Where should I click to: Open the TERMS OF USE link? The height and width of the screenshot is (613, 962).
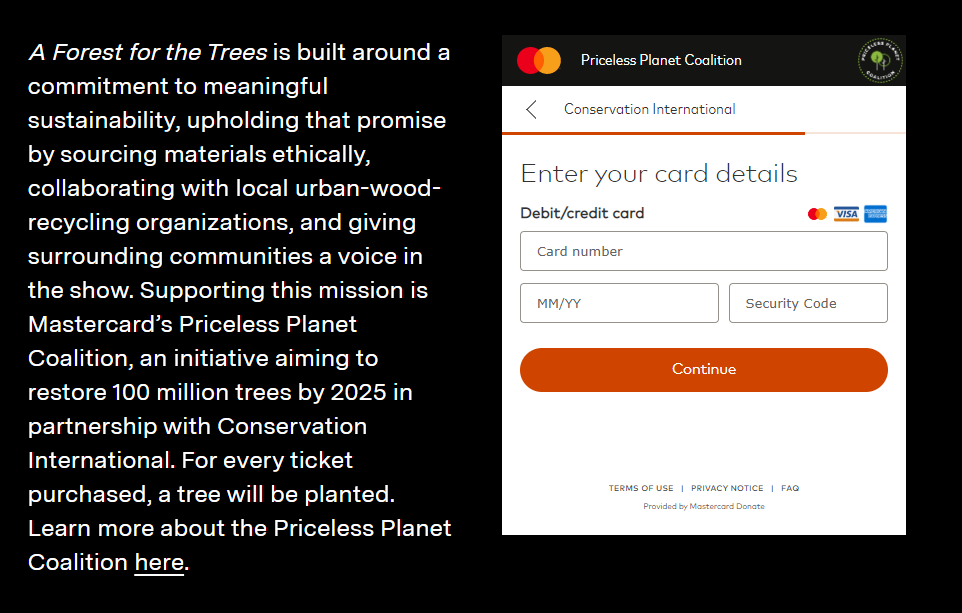[641, 488]
